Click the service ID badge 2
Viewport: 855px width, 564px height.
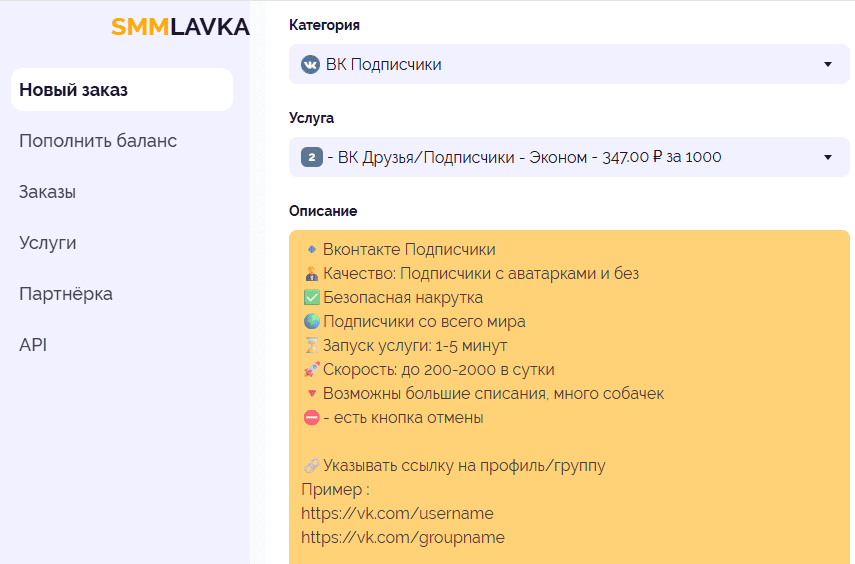[x=312, y=157]
